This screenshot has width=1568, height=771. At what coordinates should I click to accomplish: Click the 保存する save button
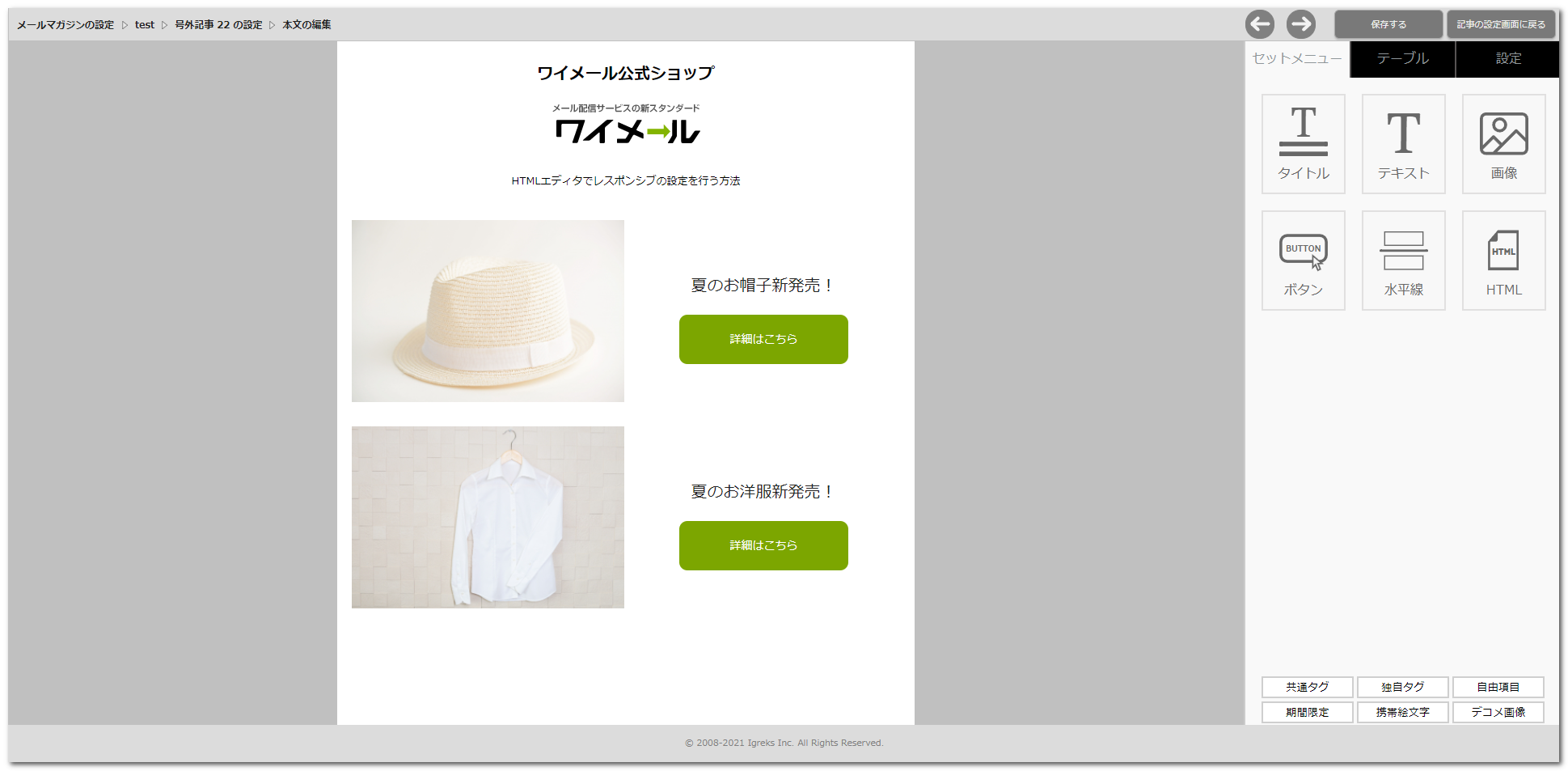(x=1388, y=24)
